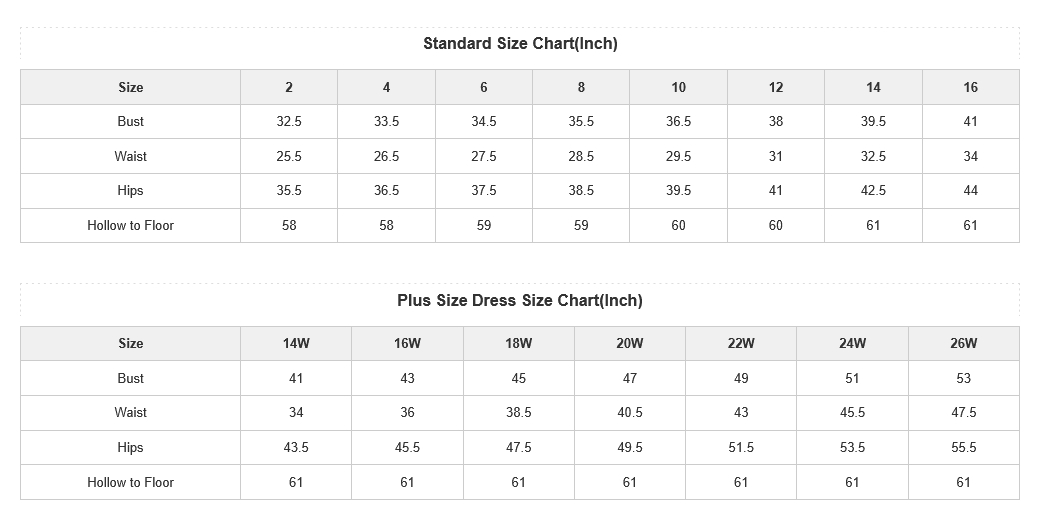Viewport: 1039px width, 515px height.
Task: Select the 45.5 hips value for 16W
Action: click(407, 447)
